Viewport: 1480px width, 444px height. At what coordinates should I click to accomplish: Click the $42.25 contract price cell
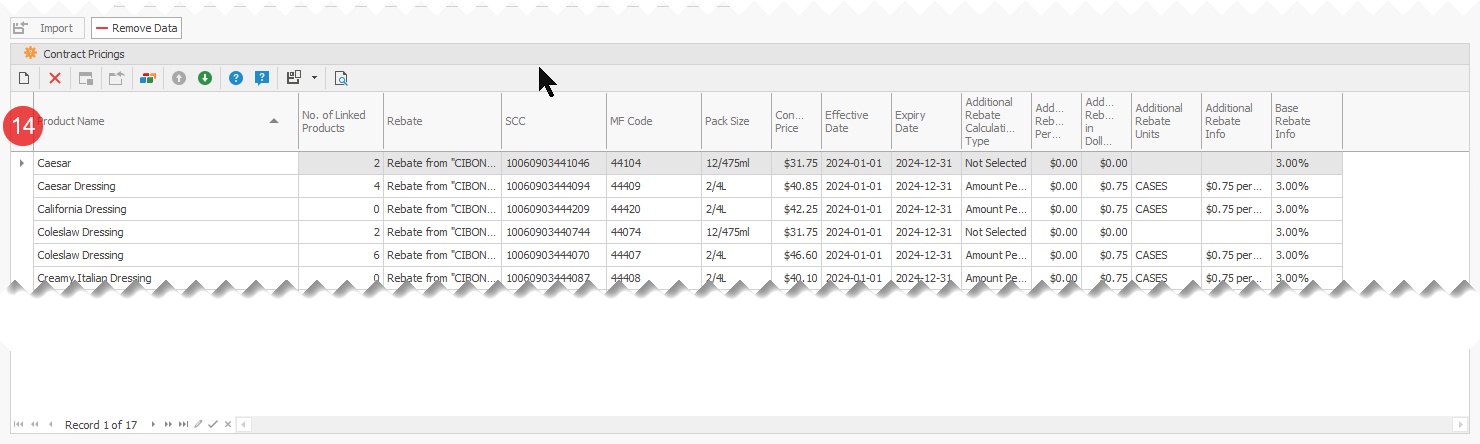[796, 209]
